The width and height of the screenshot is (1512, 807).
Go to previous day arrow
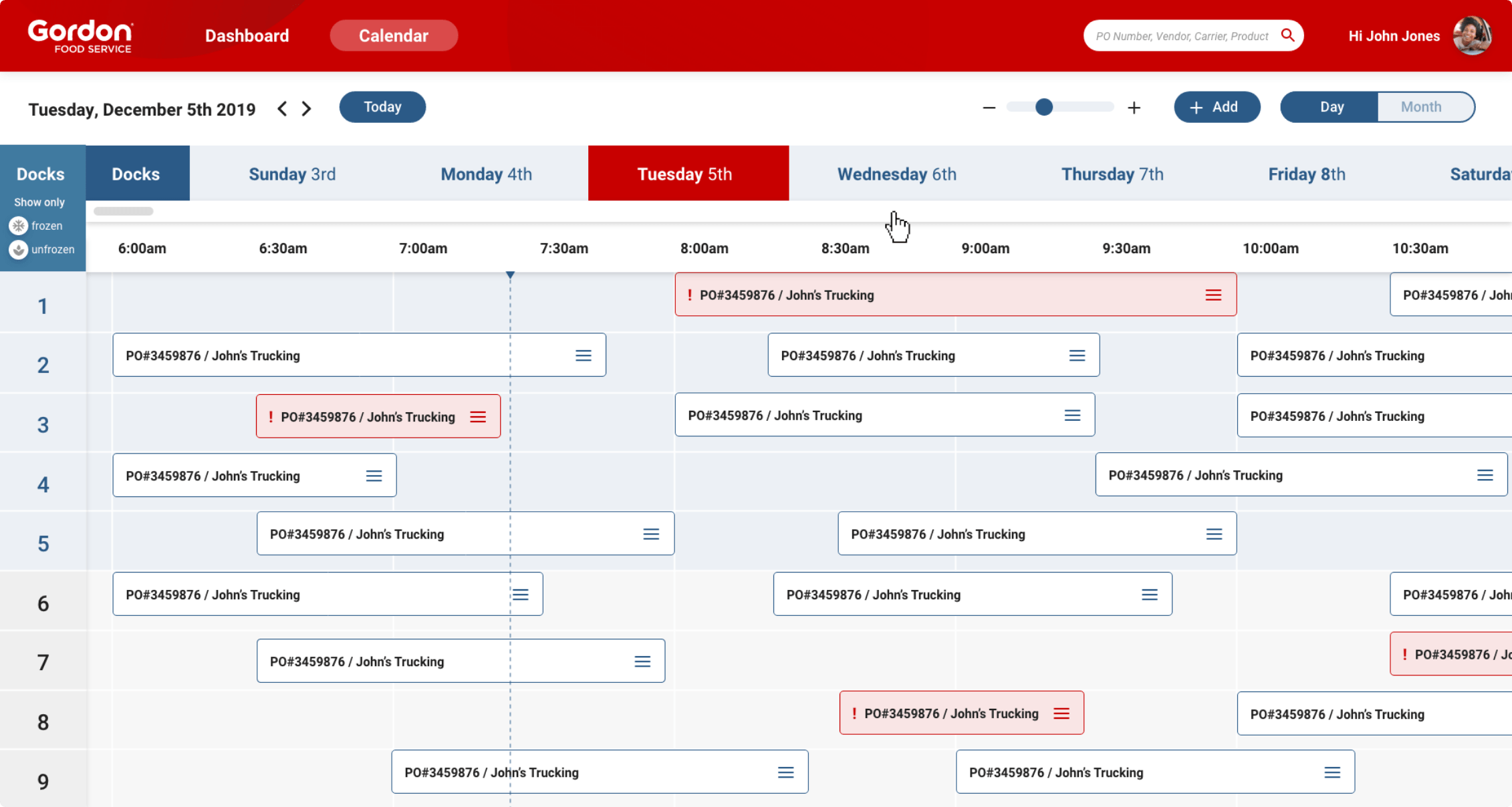[283, 109]
